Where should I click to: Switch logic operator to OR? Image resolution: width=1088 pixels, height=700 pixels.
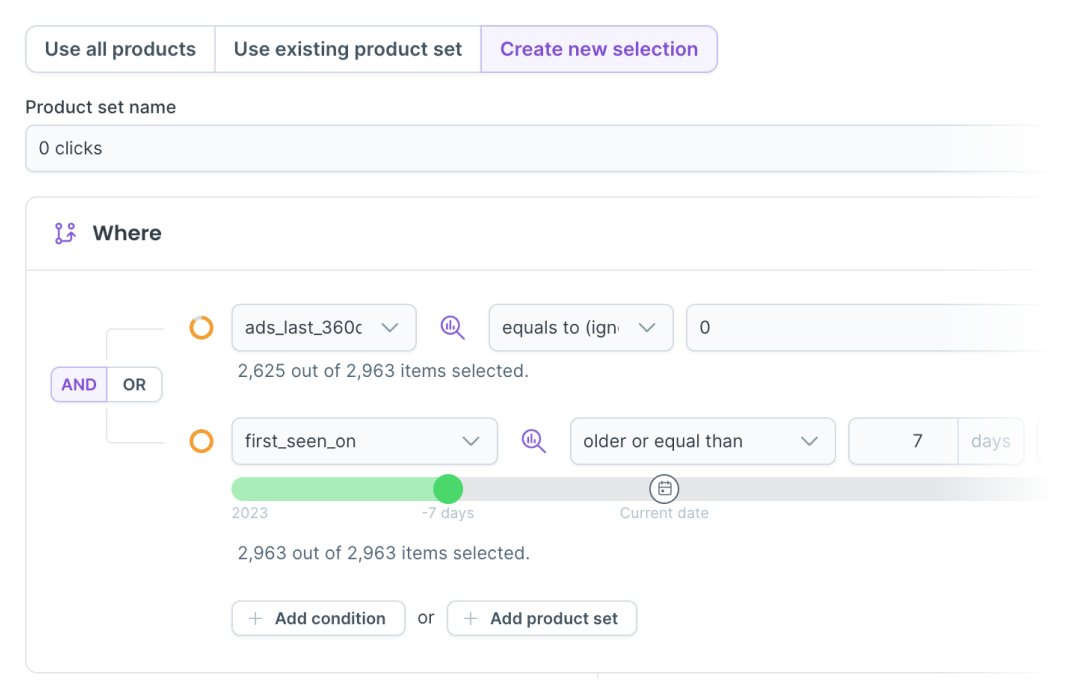point(134,385)
